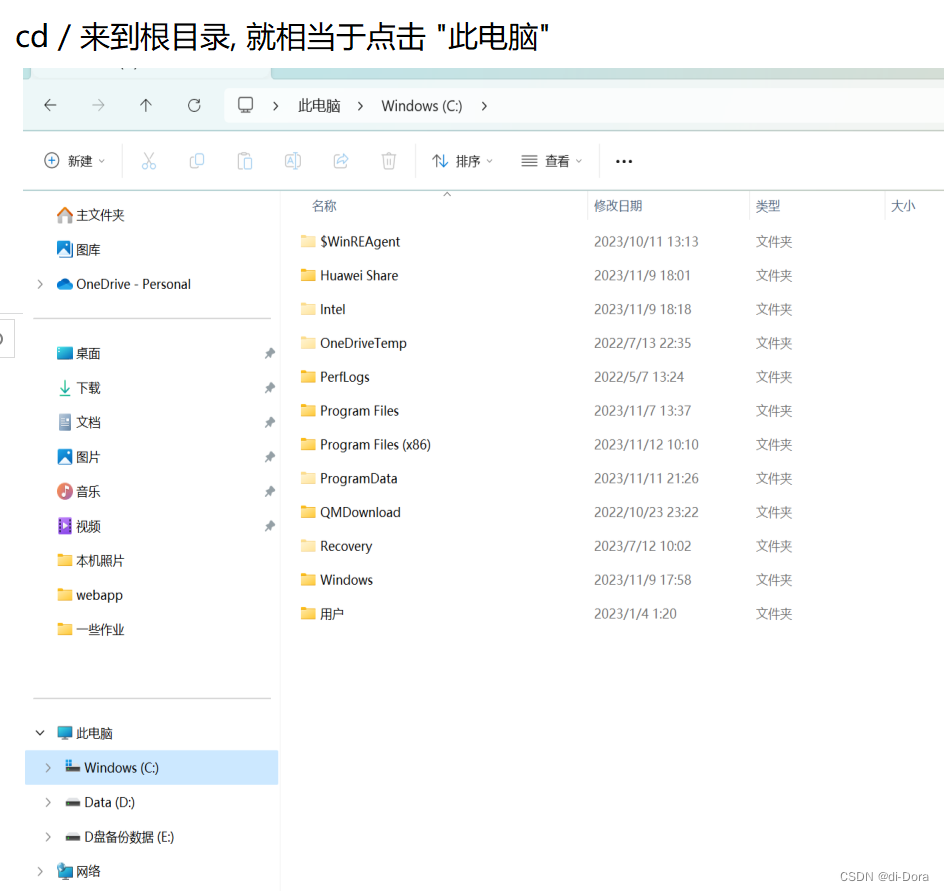Image resolution: width=944 pixels, height=891 pixels.
Task: Click the Share icon in toolbar
Action: tap(341, 161)
